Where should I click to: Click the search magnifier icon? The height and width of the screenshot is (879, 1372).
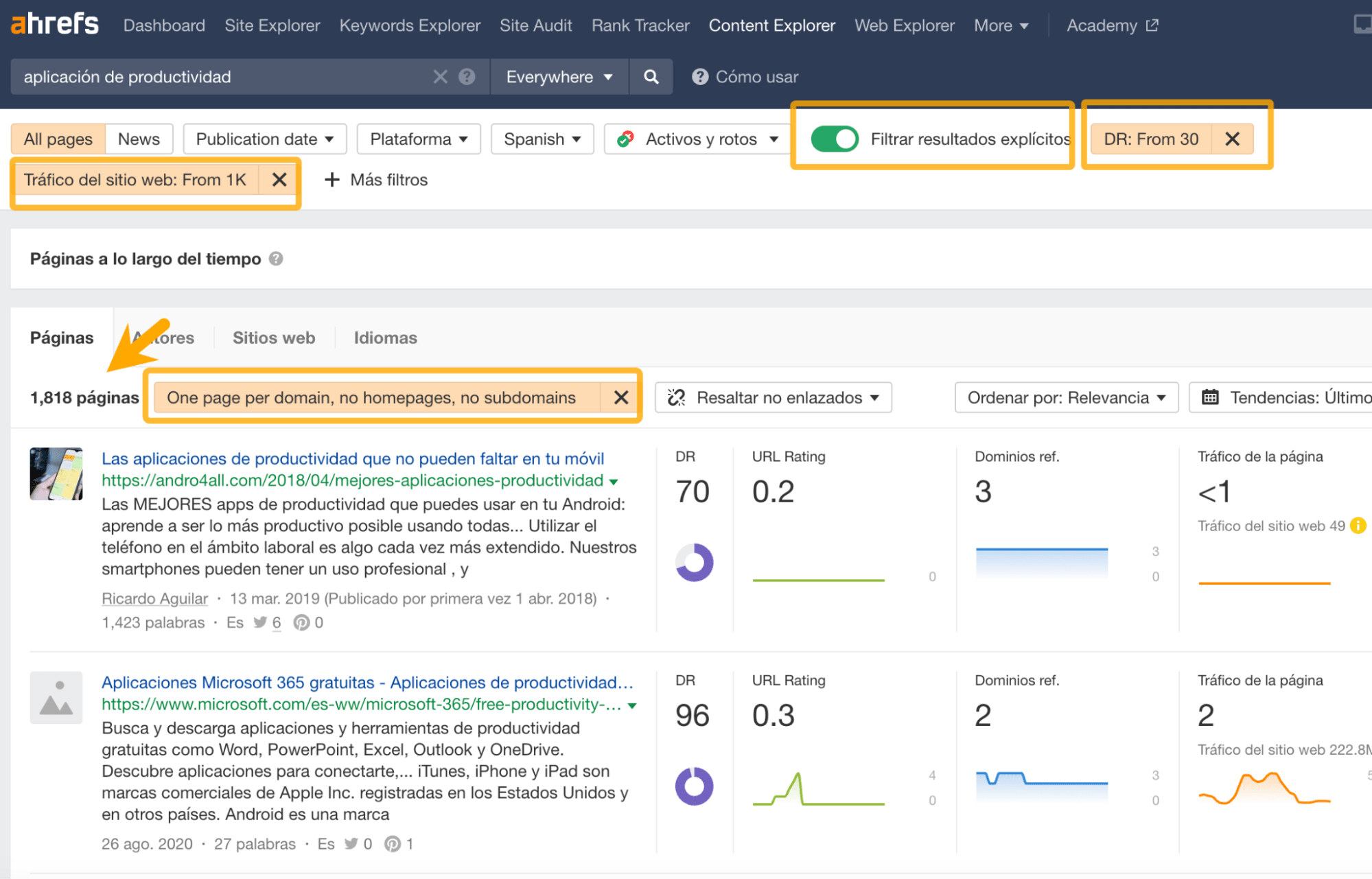pyautogui.click(x=651, y=77)
